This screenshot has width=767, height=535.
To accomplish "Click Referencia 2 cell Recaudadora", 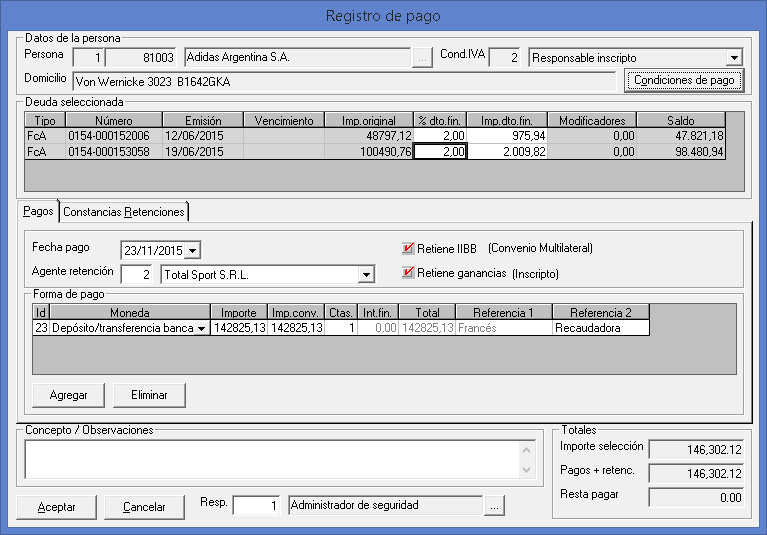I will pos(601,328).
